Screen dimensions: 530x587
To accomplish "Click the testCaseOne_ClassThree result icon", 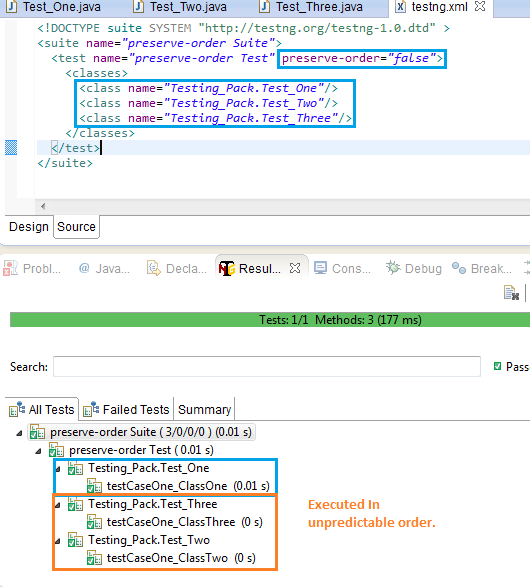I will (94, 521).
